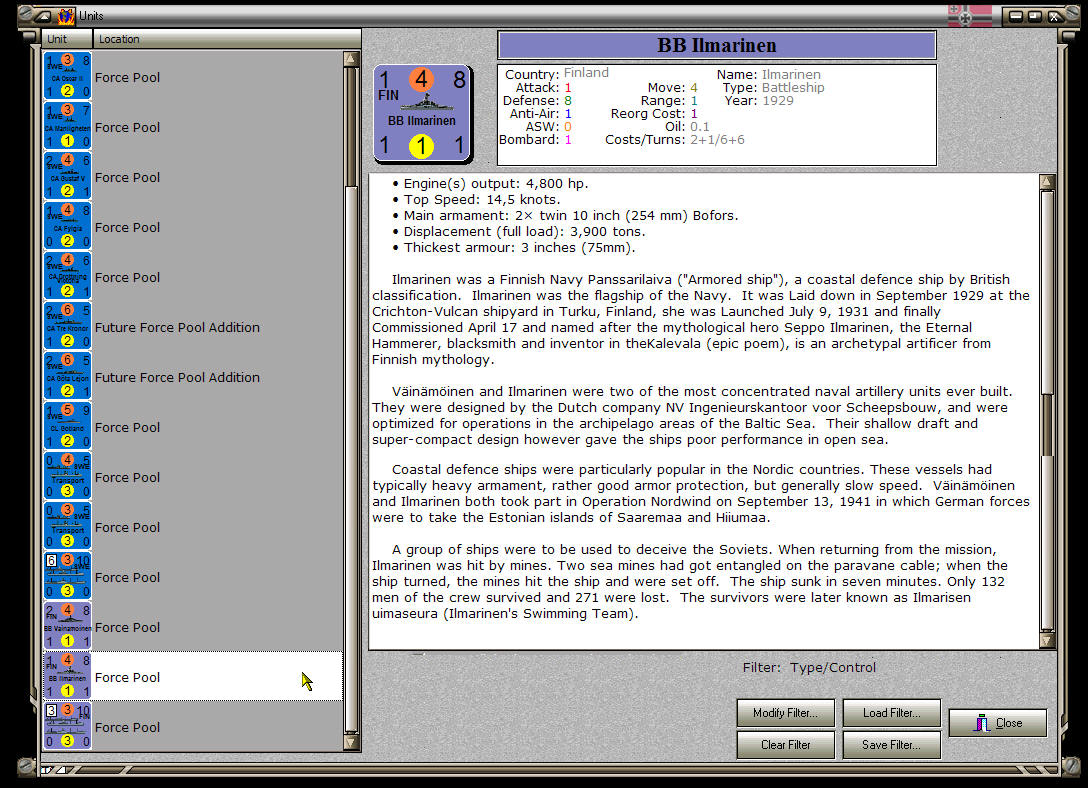Click the Units window title icon
This screenshot has width=1088, height=788.
(x=66, y=15)
